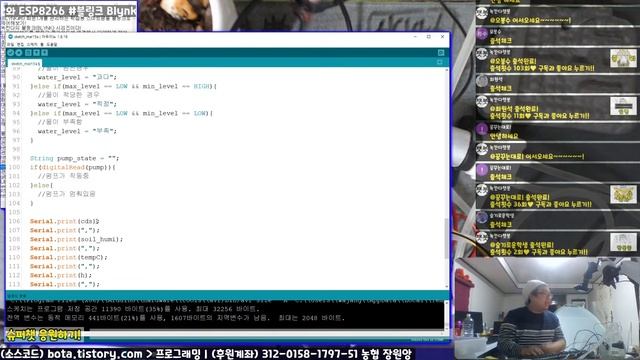Viewport: 640px width, 360px height.
Task: Click the Open sketch toolbar icon
Action: coord(36,53)
